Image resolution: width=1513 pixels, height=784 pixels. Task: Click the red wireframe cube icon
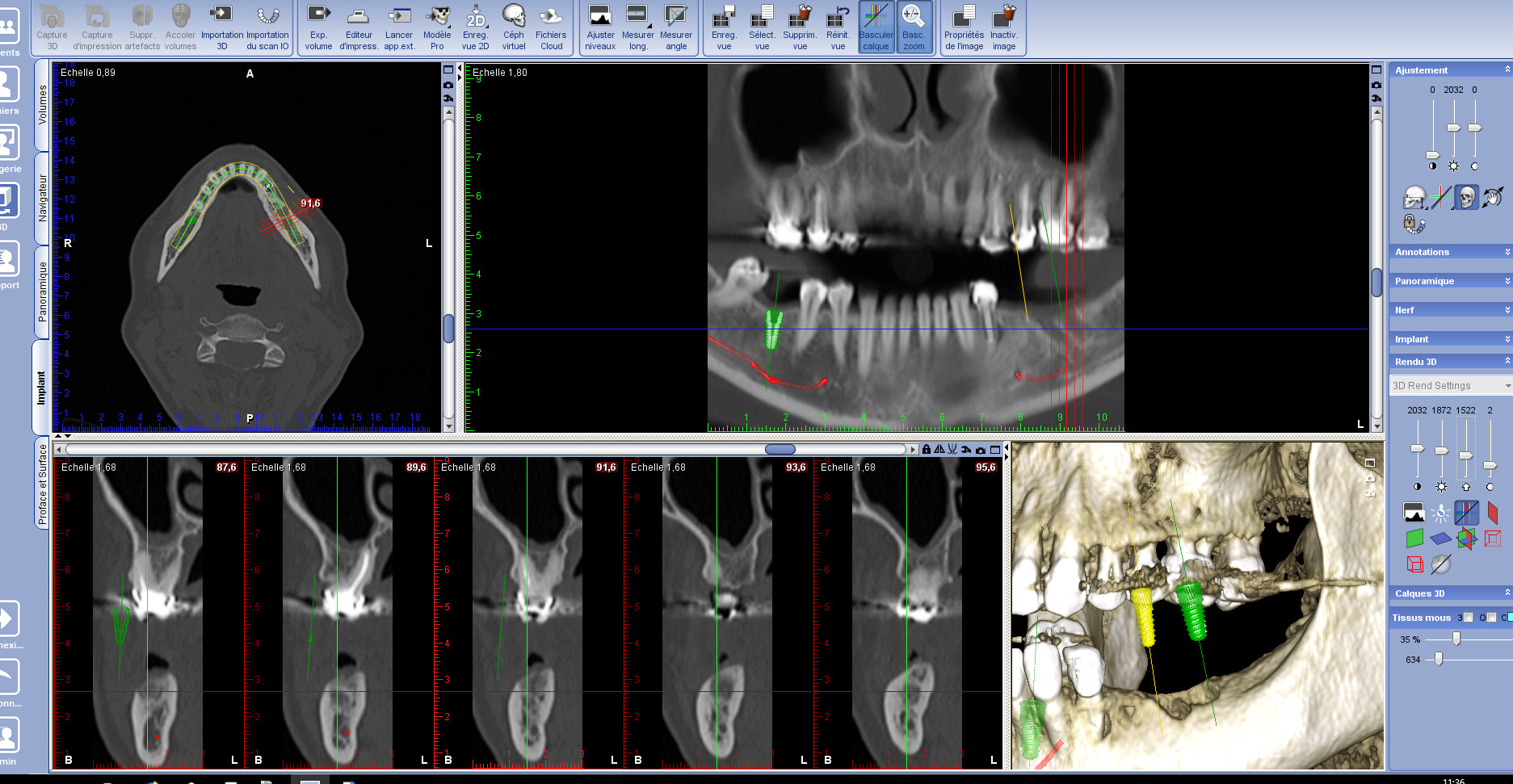coord(1414,564)
